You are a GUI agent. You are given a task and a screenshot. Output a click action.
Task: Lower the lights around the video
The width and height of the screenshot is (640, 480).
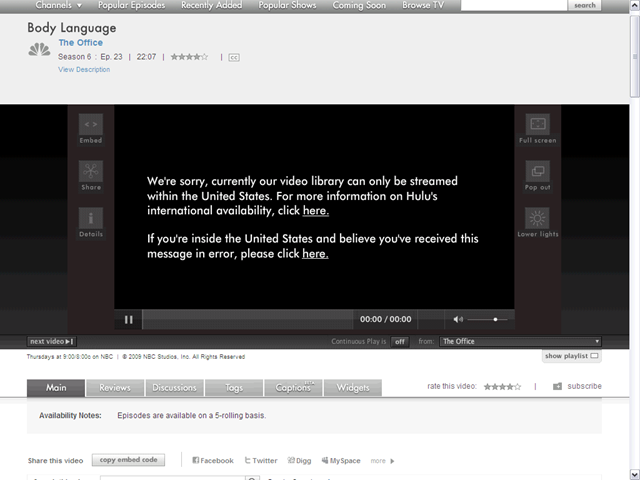click(538, 218)
